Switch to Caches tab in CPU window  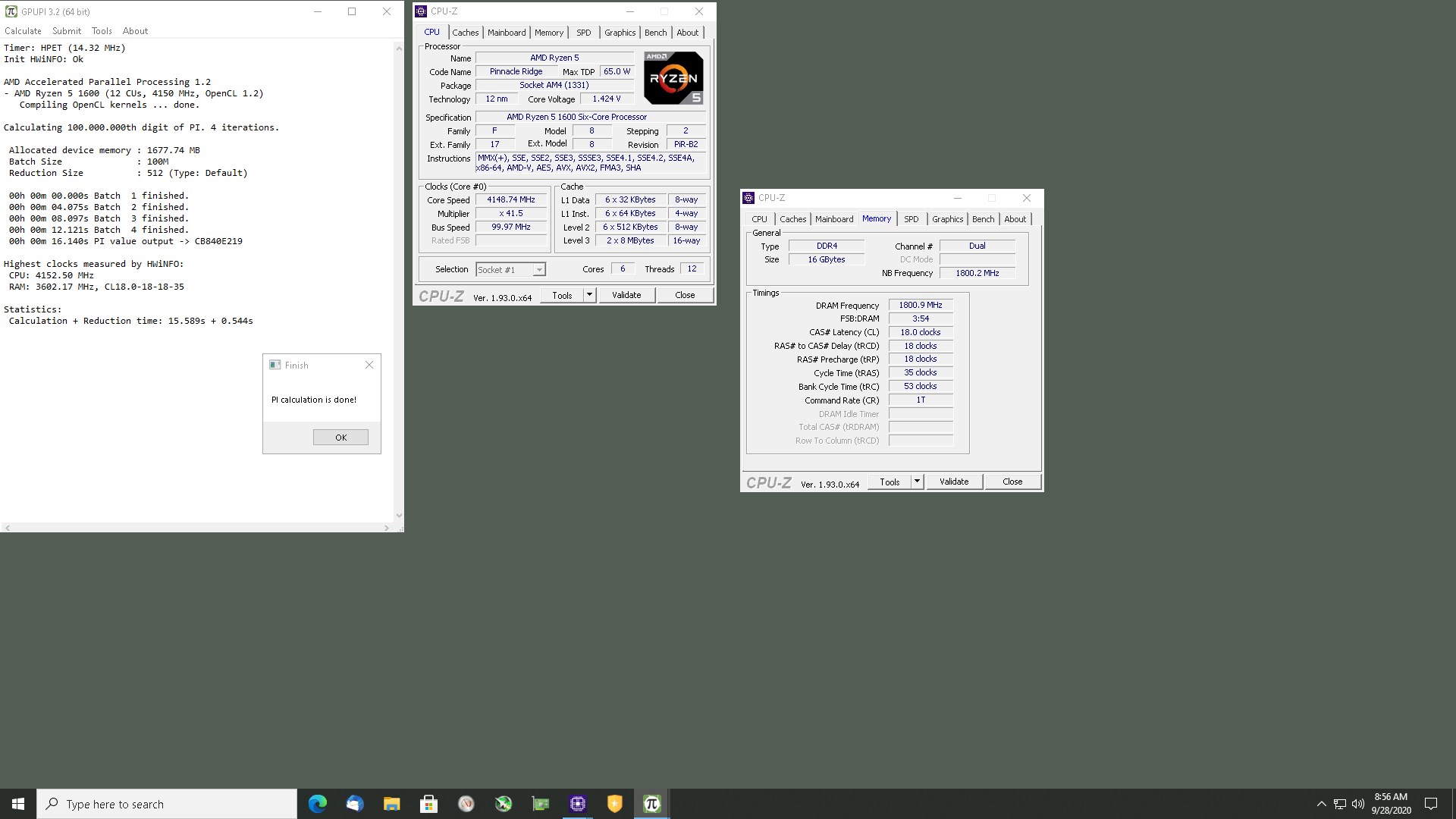click(466, 33)
